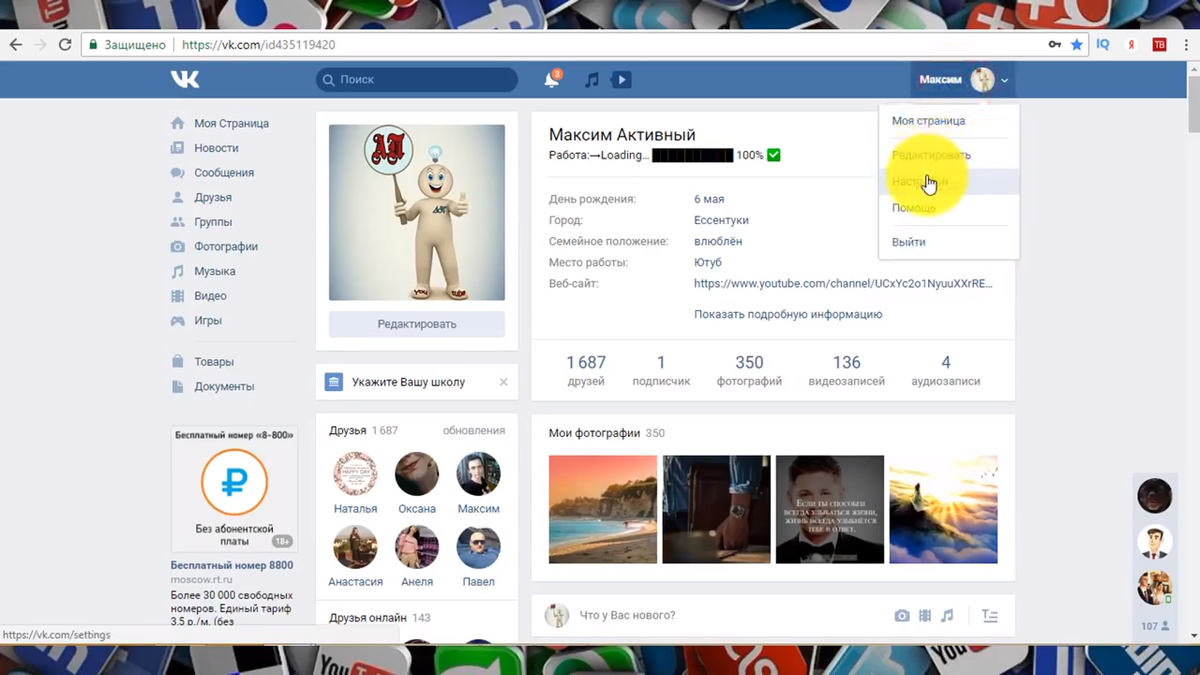Open the dark wristwatch photo thumbnail
This screenshot has width=1200, height=675.
pos(716,510)
